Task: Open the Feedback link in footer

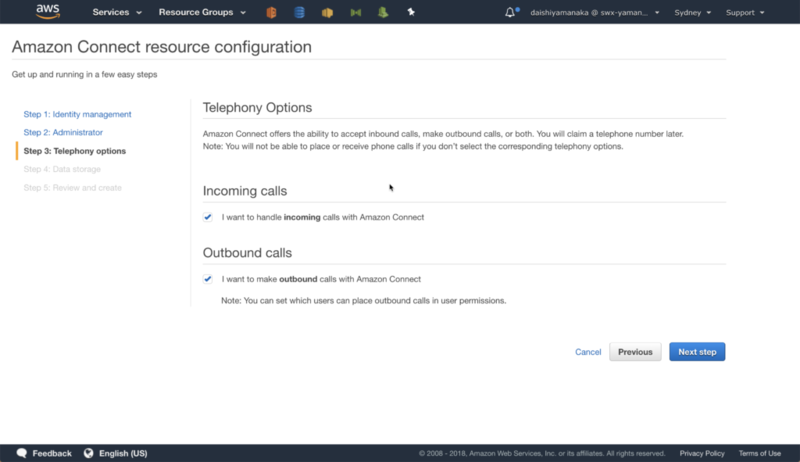Action: click(52, 453)
